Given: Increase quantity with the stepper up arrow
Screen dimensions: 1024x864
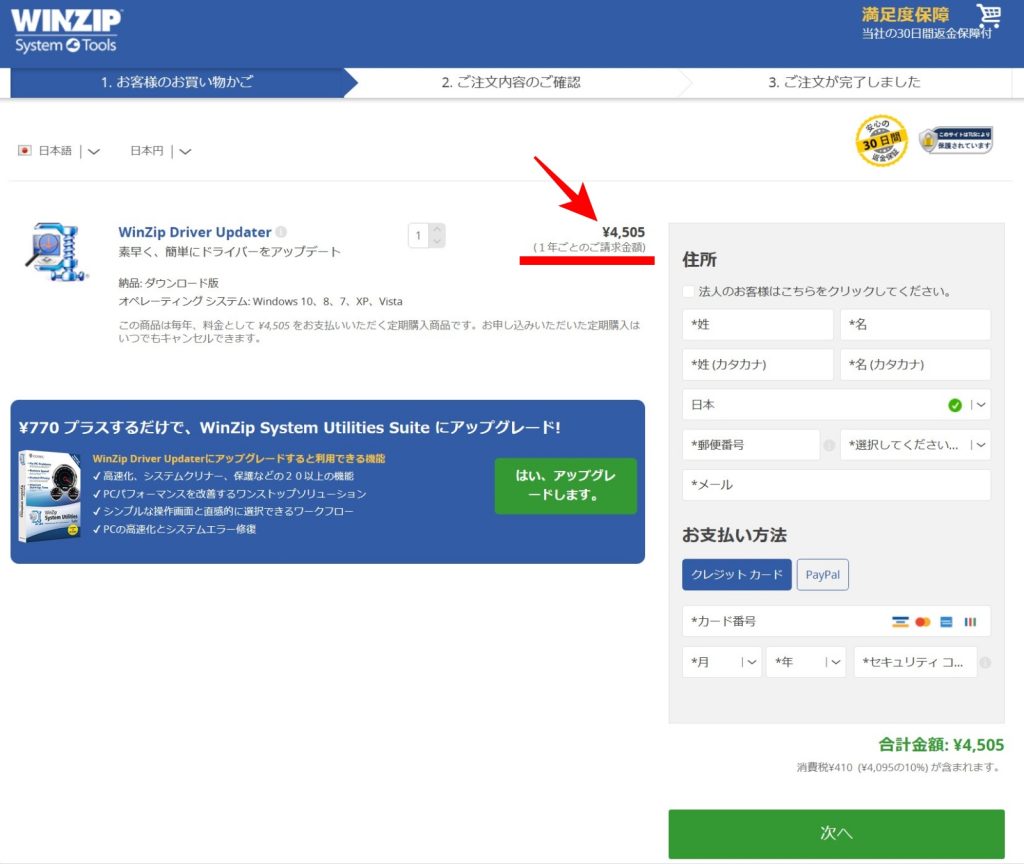Looking at the screenshot, I should [437, 229].
